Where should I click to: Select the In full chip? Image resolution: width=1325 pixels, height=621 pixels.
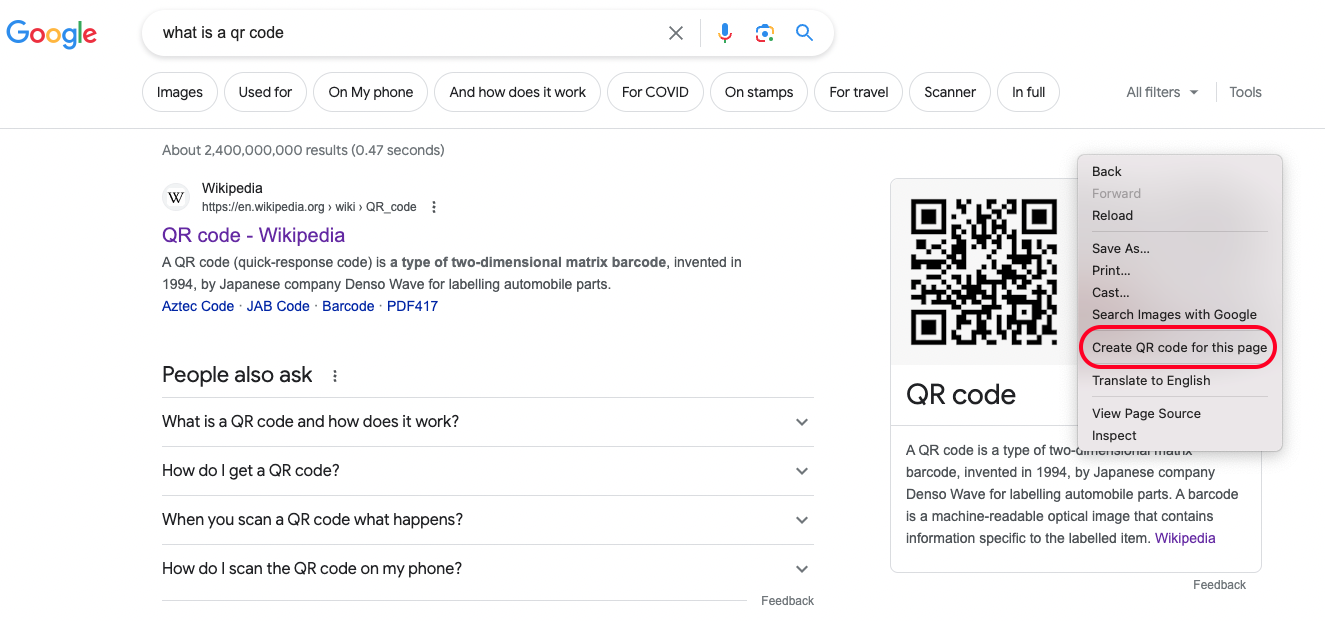(x=1028, y=92)
